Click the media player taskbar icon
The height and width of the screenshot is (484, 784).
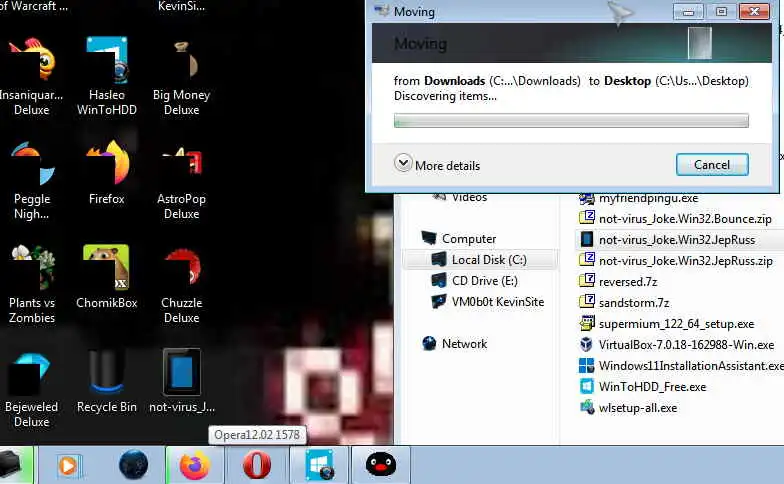(69, 465)
